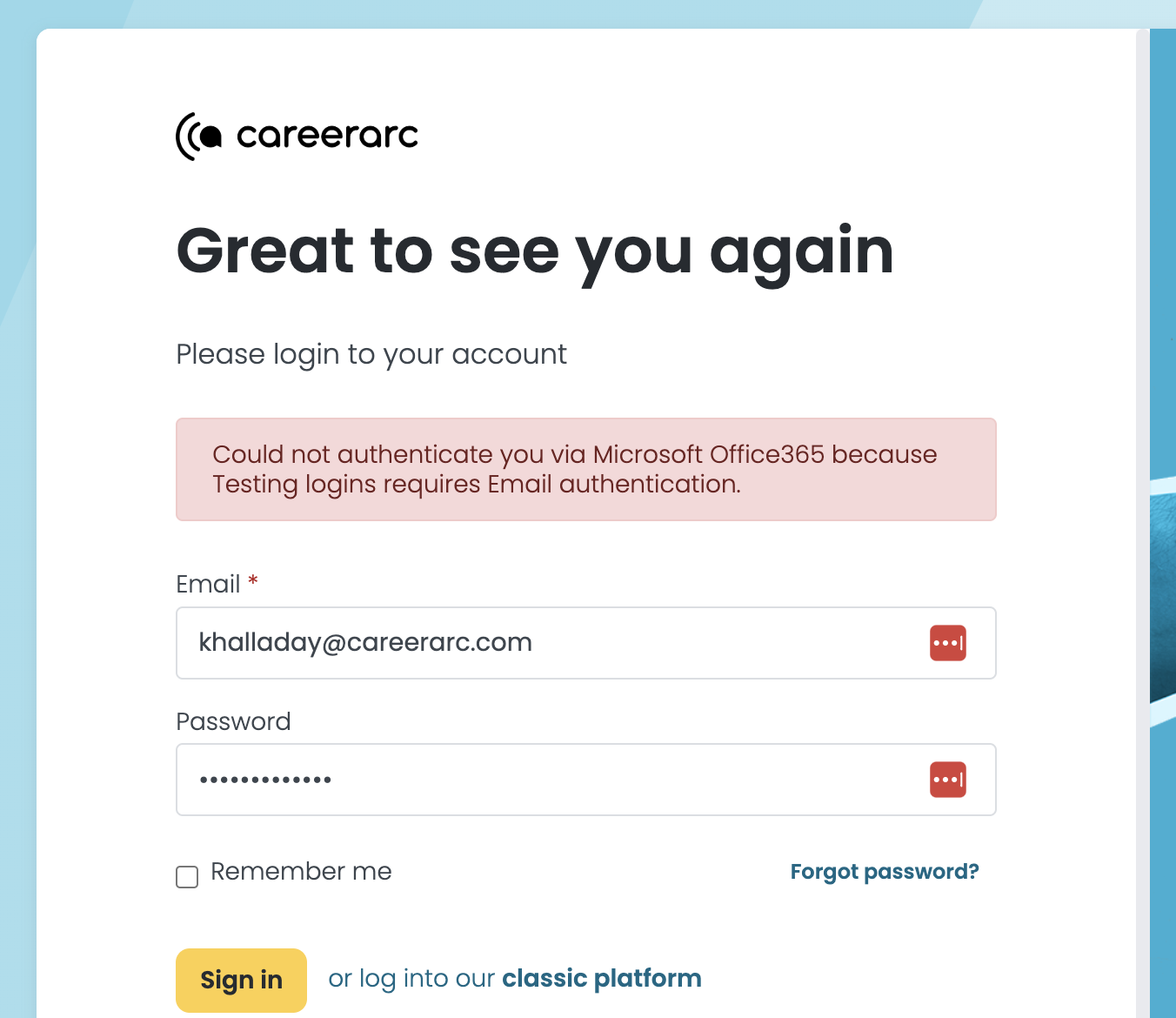The image size is (1176, 1018).
Task: Click the Sign in button
Action: (241, 980)
